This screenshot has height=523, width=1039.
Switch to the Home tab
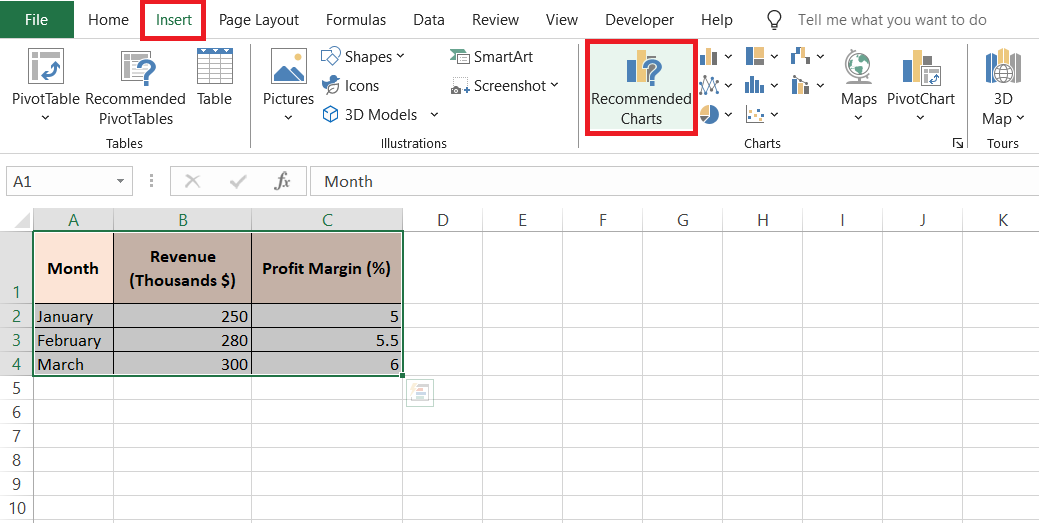click(x=108, y=20)
